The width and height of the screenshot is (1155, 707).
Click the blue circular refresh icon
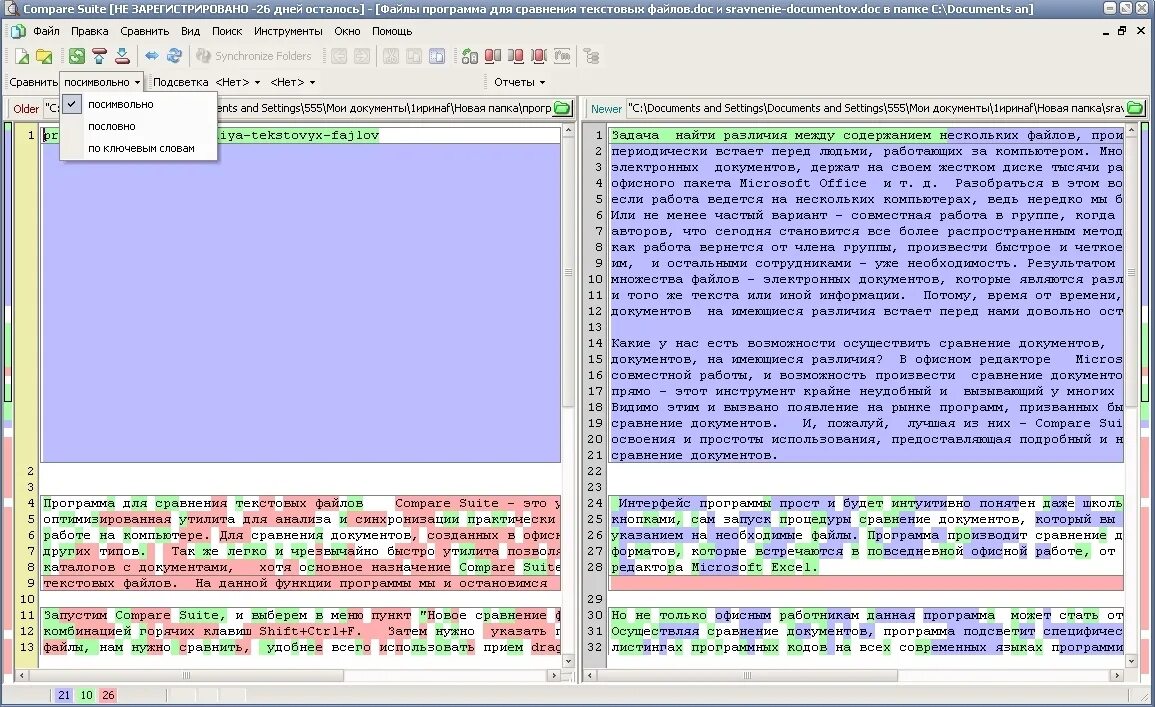click(175, 56)
